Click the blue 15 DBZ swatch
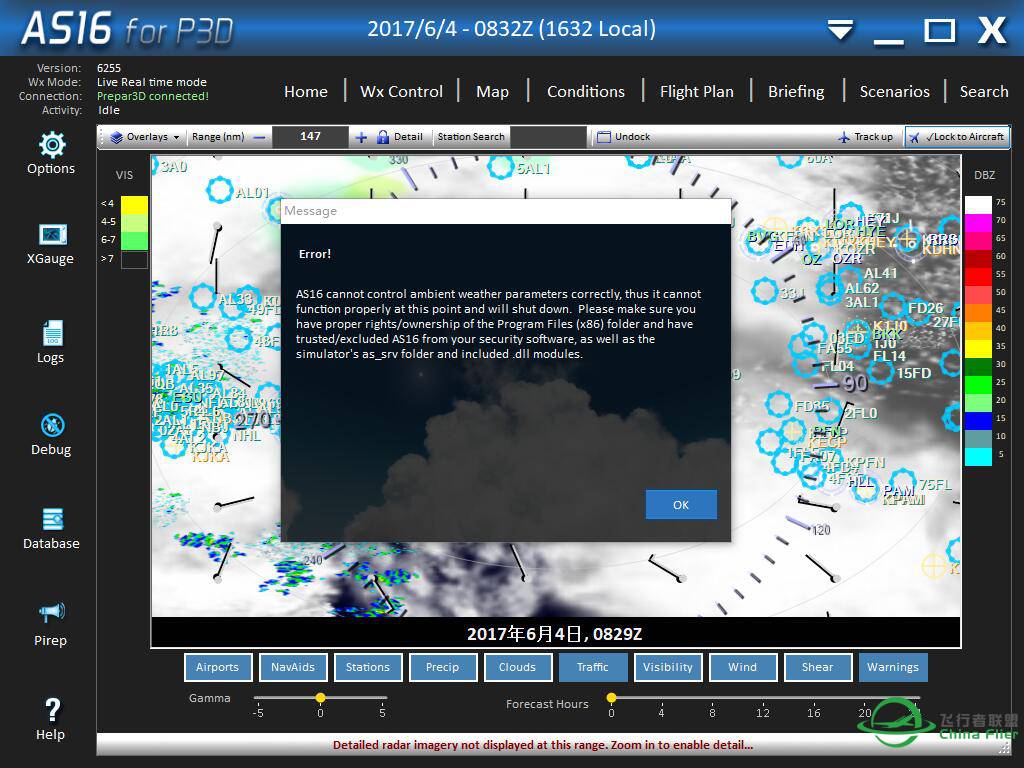The image size is (1024, 768). [978, 421]
